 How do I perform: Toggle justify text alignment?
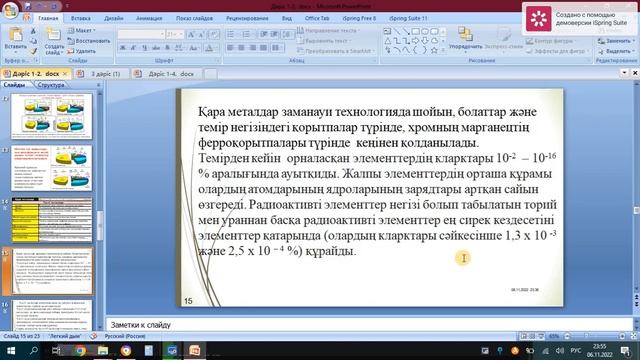pyautogui.click(x=264, y=48)
